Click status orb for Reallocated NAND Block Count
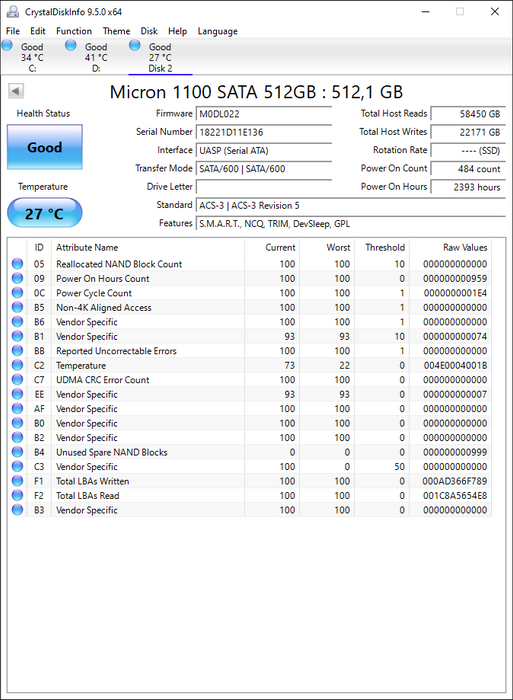 click(x=17, y=264)
